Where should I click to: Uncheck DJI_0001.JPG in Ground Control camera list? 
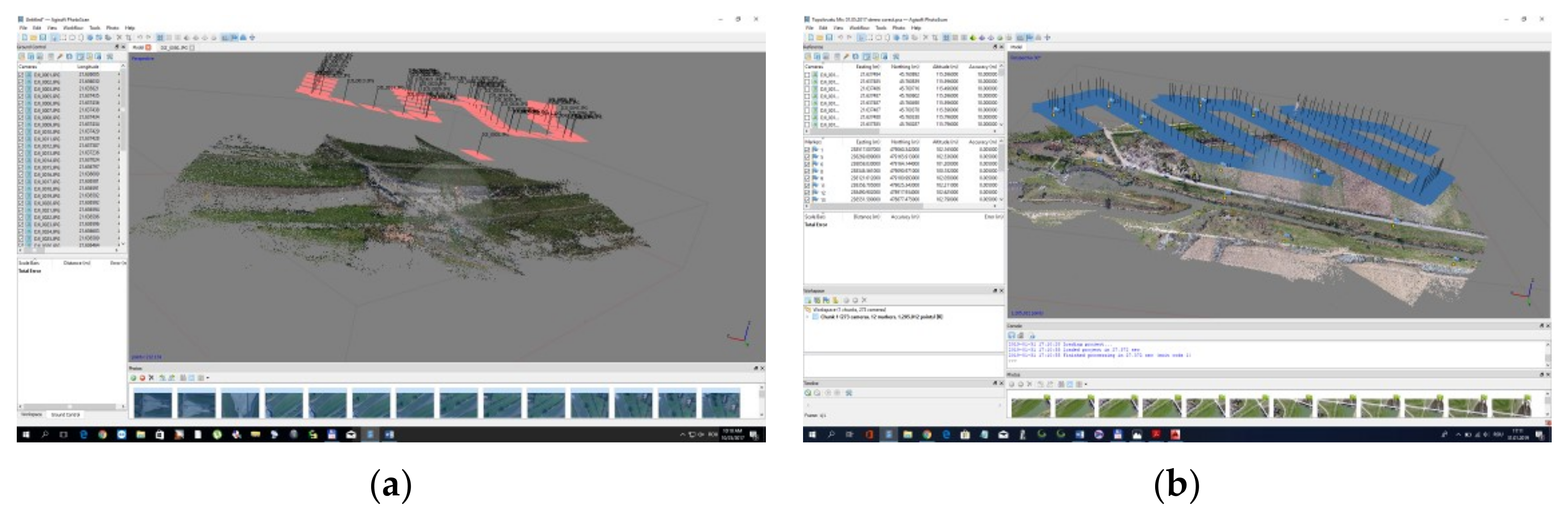[21, 74]
